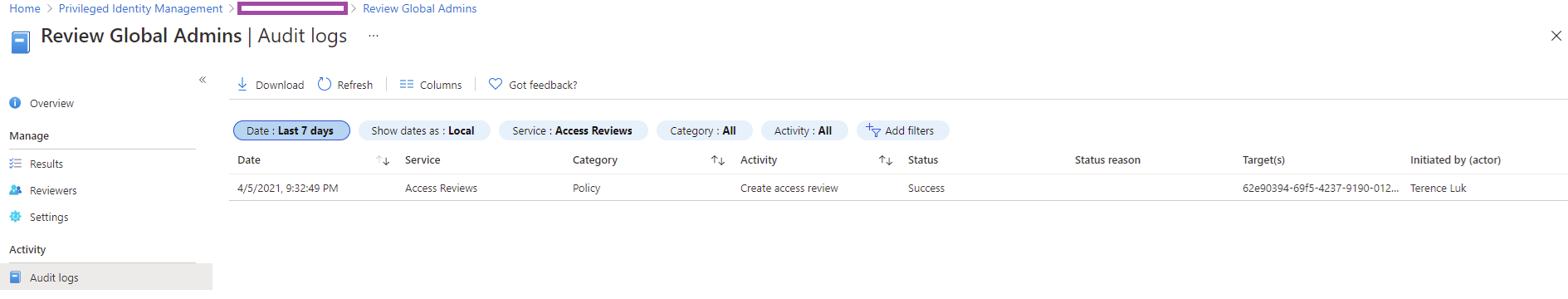
Task: Click the Results checklist icon
Action: pyautogui.click(x=15, y=164)
